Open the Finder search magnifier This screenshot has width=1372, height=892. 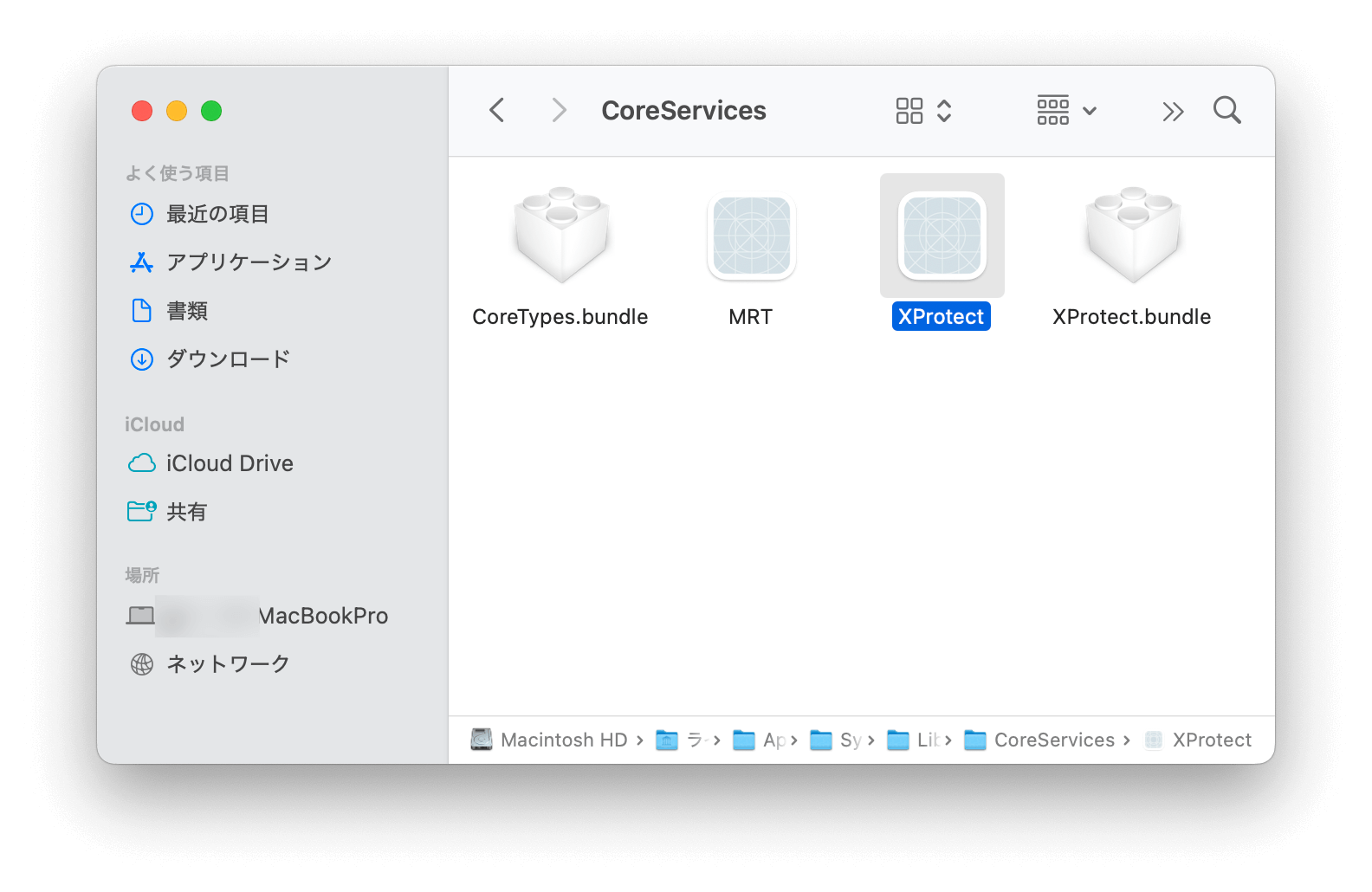[x=1227, y=110]
